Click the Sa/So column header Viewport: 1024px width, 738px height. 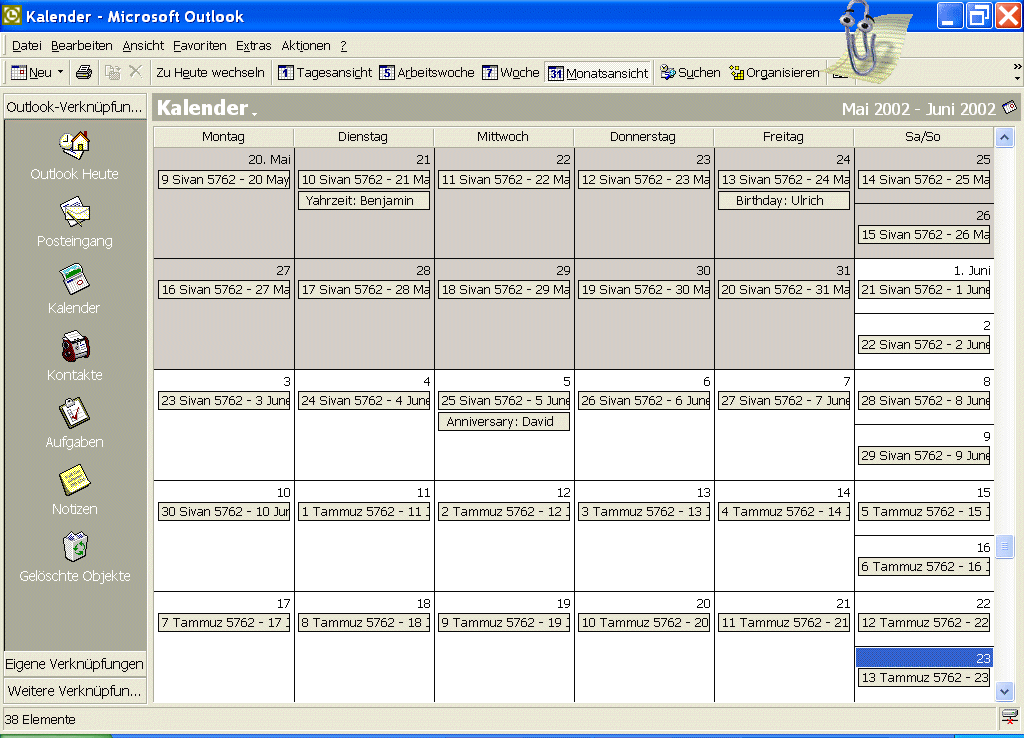click(923, 137)
